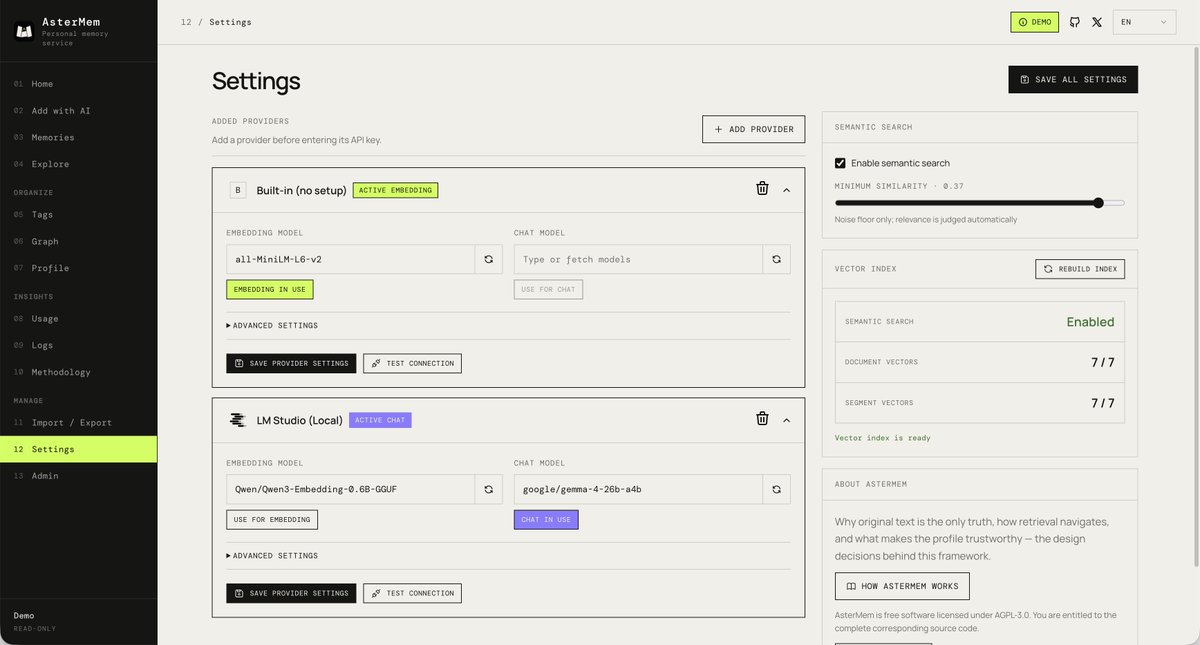Toggle Use for Chat on Built-in provider
Viewport: 1200px width, 645px height.
548,289
